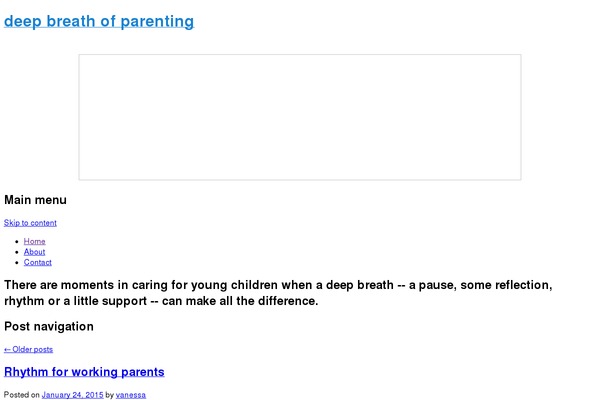
Task: Open the Home menu item
Action: coord(35,241)
